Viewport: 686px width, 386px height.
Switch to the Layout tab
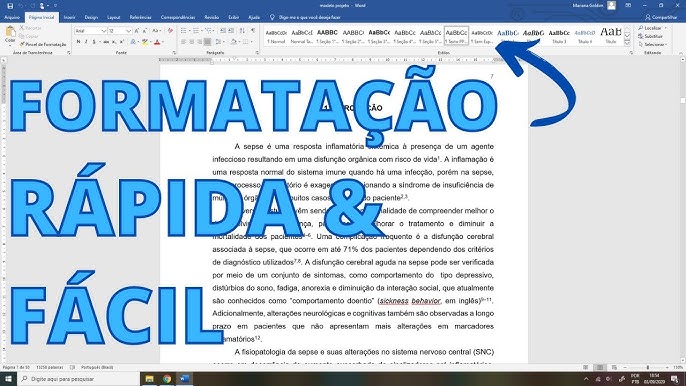pos(113,17)
